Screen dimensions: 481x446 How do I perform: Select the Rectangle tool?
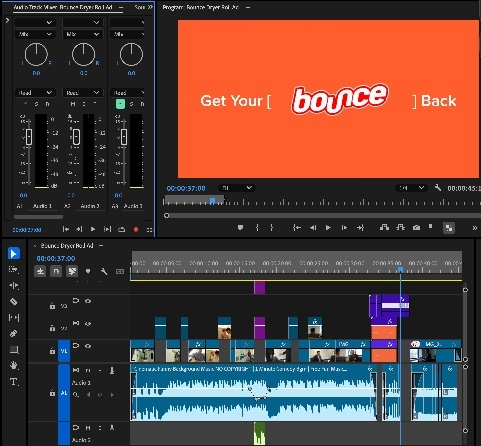point(14,350)
